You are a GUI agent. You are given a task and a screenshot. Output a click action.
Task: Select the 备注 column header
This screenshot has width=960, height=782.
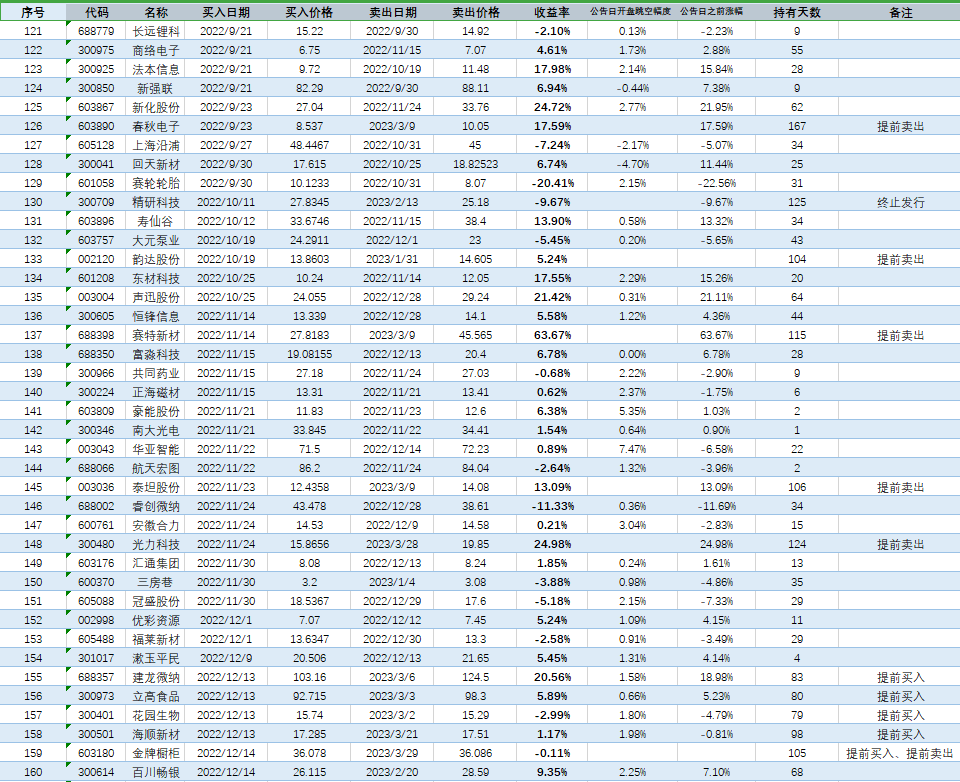(x=901, y=12)
